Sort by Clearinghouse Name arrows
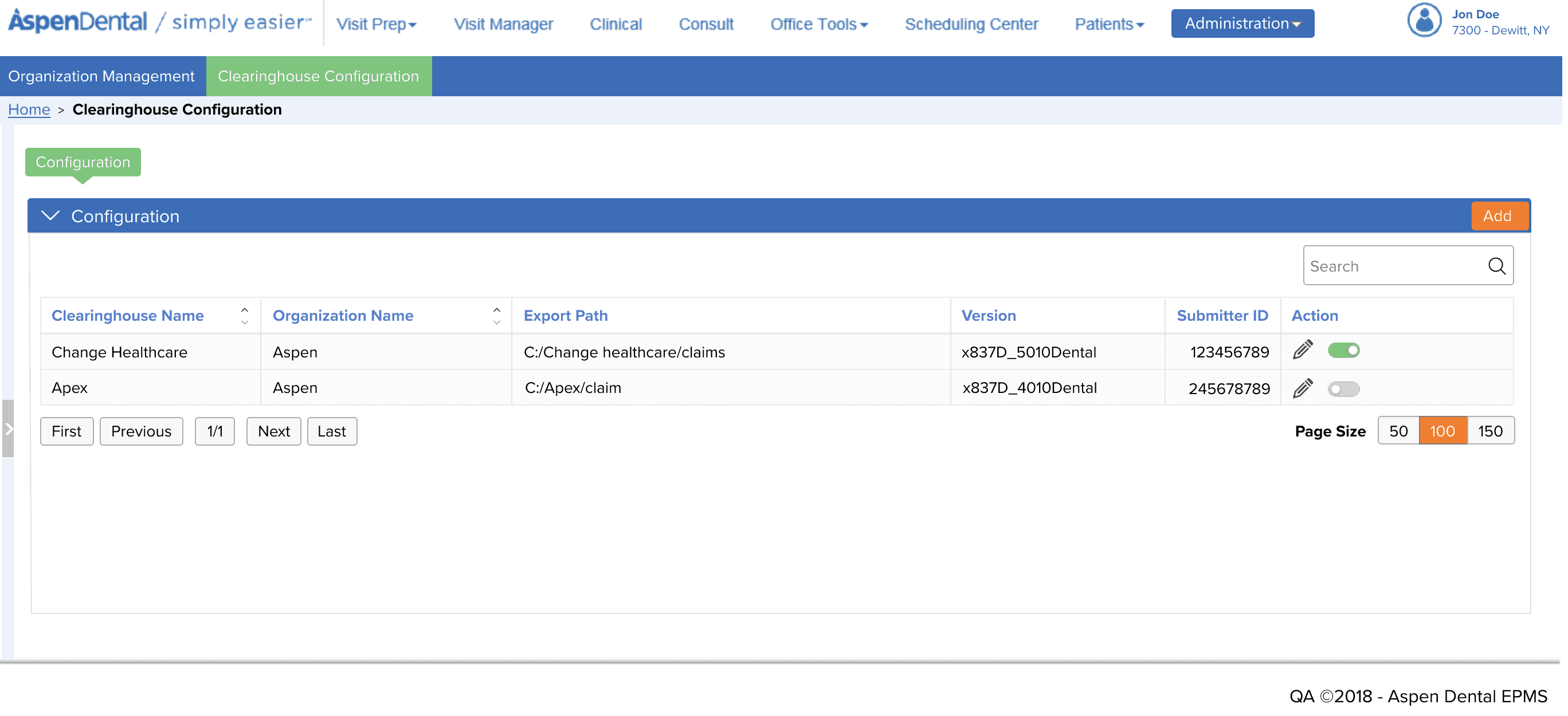The height and width of the screenshot is (716, 1568). pyautogui.click(x=245, y=316)
